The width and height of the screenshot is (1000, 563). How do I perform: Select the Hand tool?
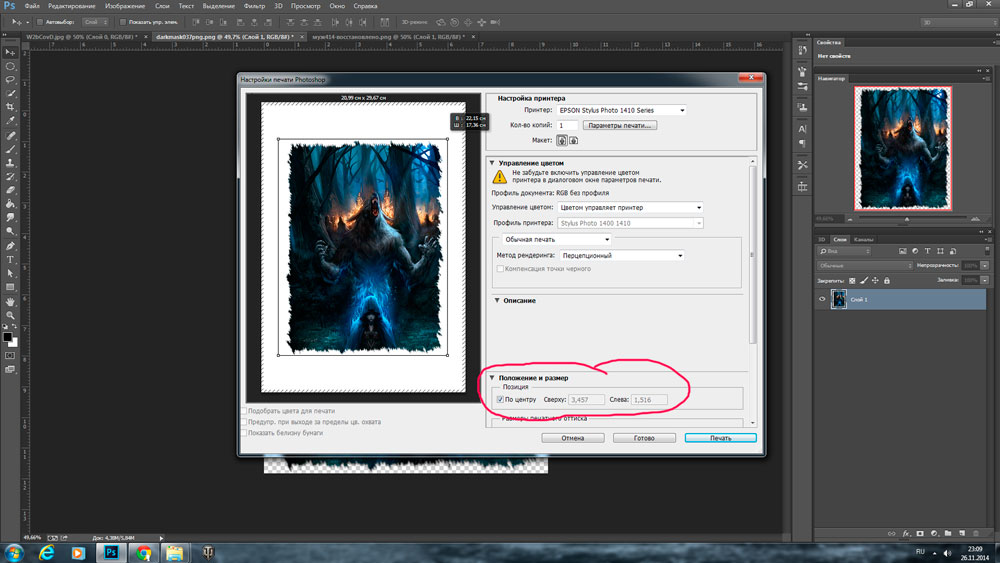pyautogui.click(x=10, y=302)
